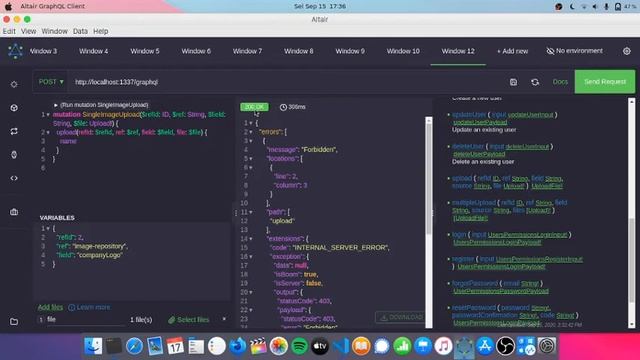Switch to Window 4 tab
This screenshot has height=360, width=640.
pyautogui.click(x=93, y=51)
